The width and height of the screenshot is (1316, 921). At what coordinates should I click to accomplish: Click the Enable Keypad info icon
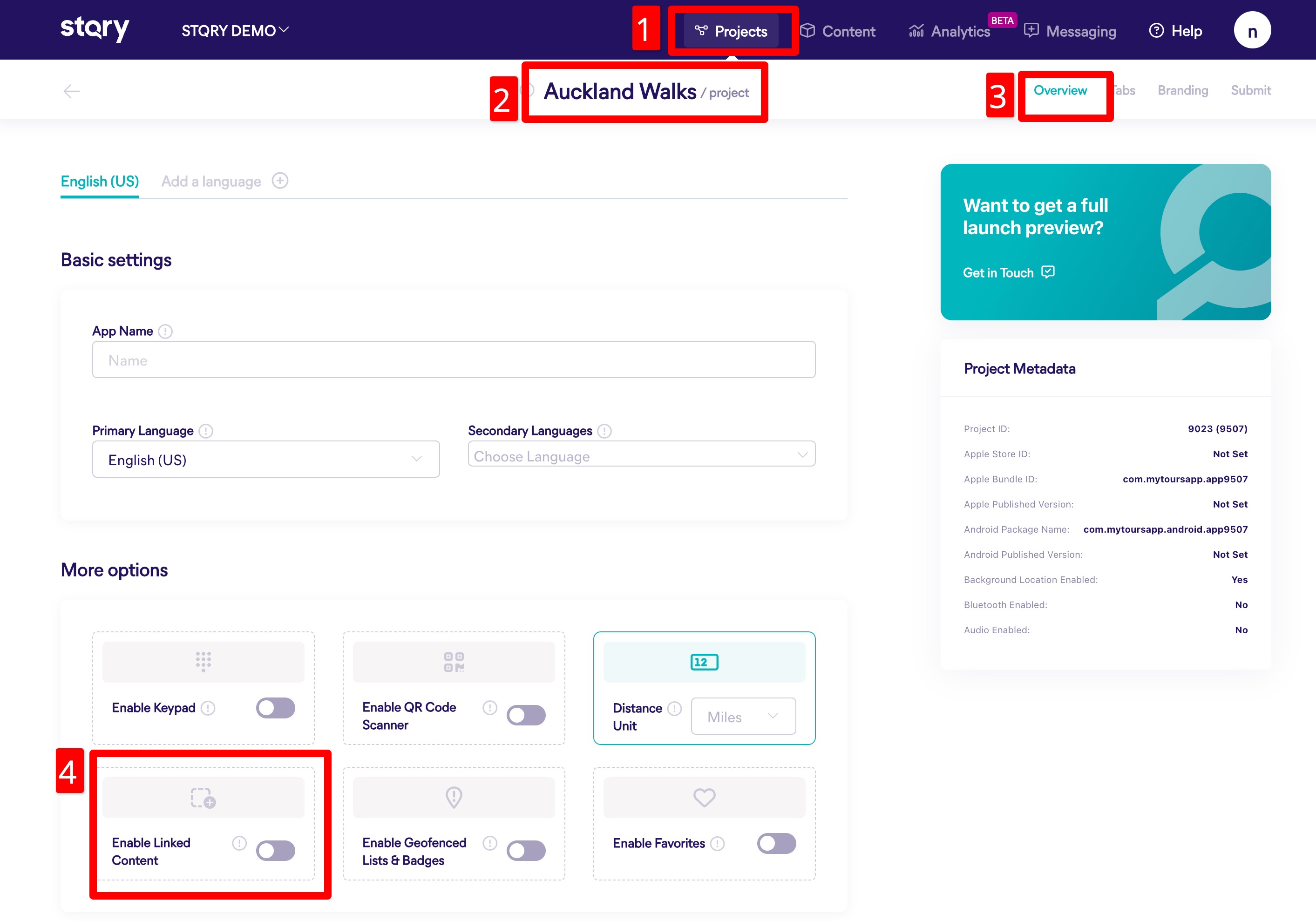[x=208, y=708]
